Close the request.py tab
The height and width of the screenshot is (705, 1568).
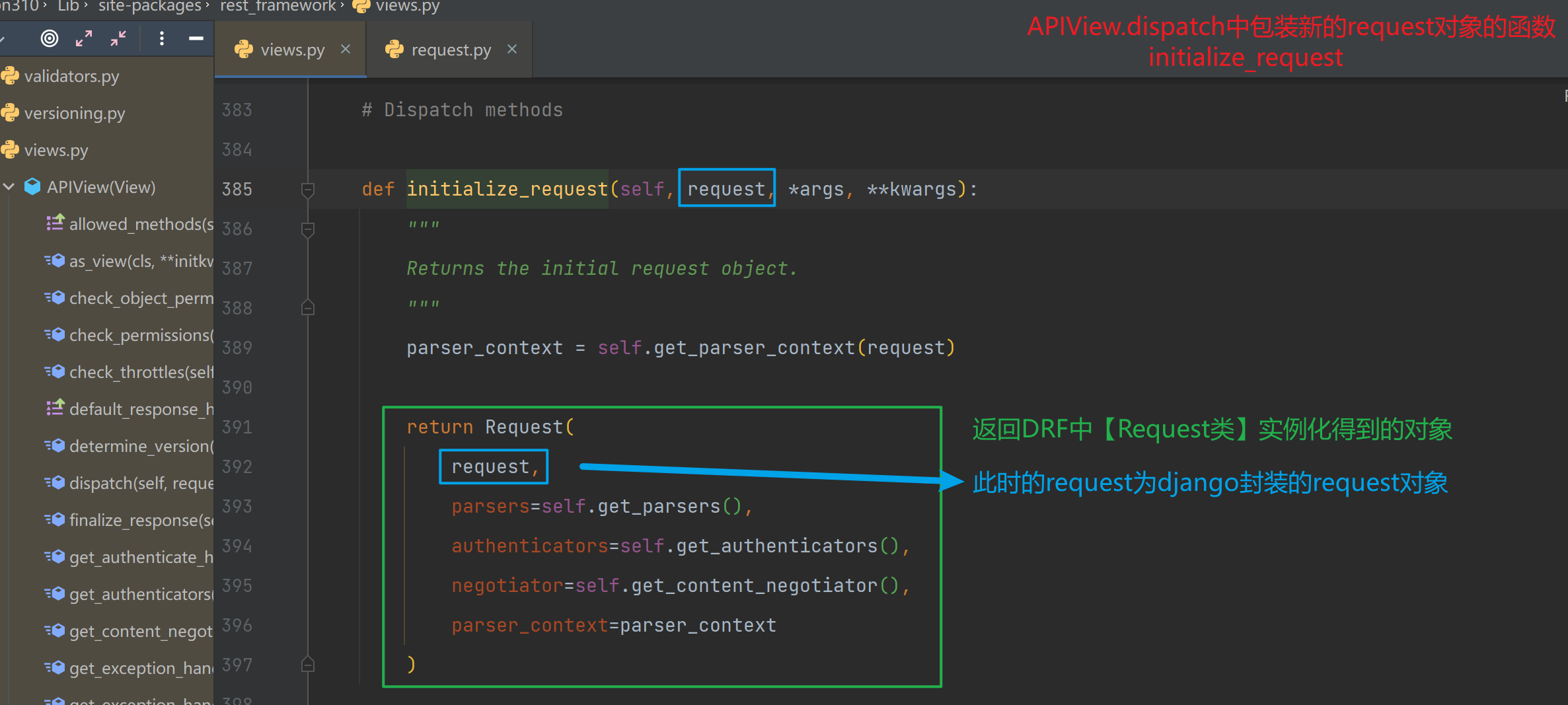(x=512, y=49)
